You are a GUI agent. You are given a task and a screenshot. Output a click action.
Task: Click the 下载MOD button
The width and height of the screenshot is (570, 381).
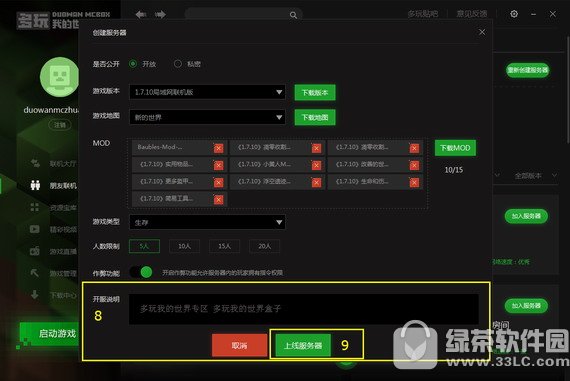click(455, 148)
